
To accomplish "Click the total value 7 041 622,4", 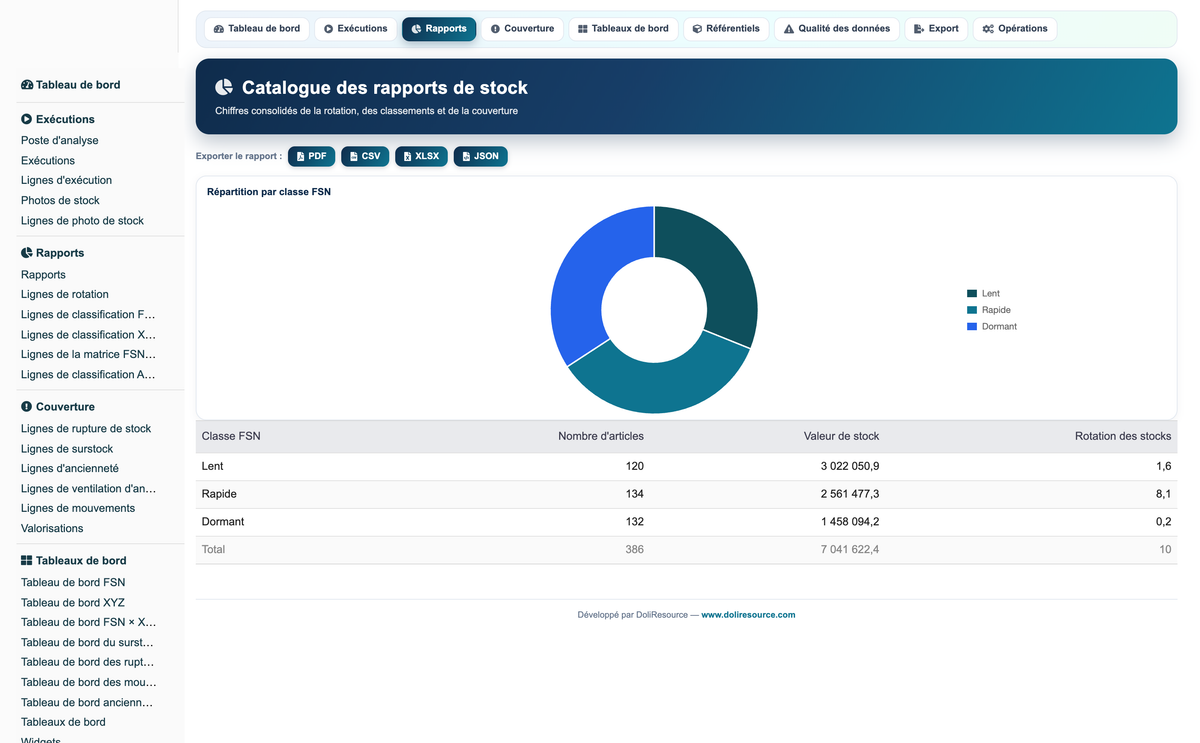I will click(850, 550).
